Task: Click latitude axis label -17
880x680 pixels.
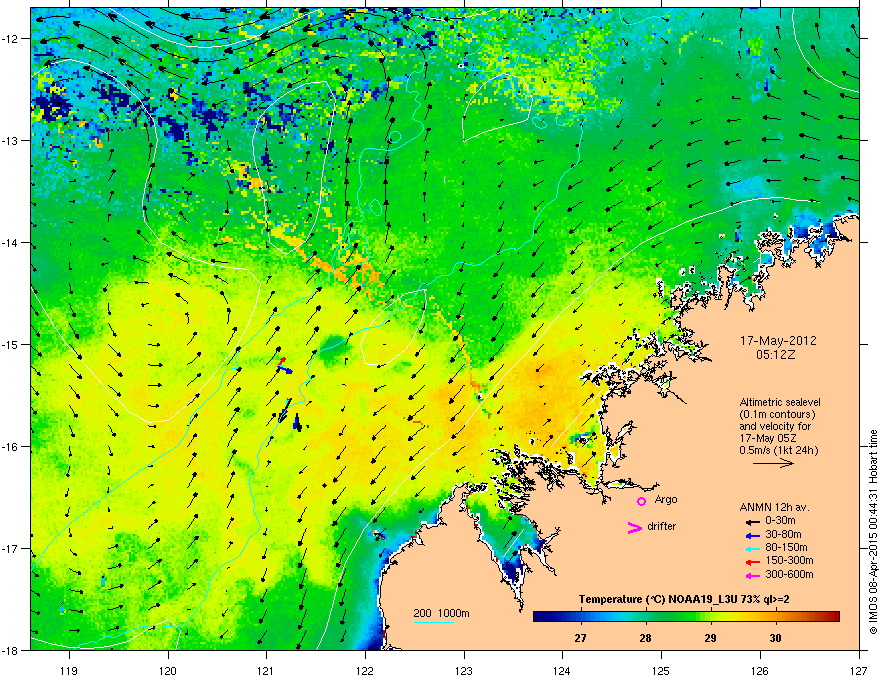Action: click(10, 549)
